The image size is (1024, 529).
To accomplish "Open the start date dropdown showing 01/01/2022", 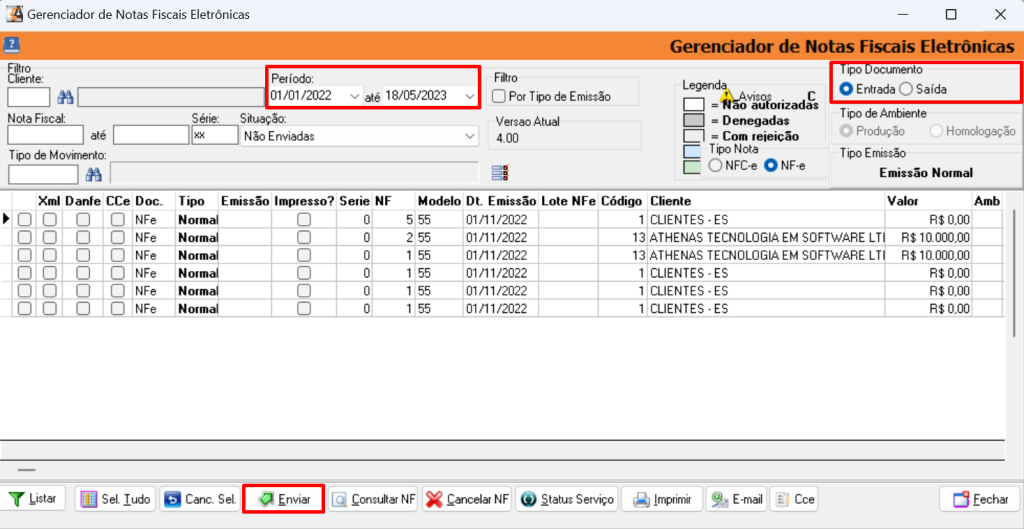I will pos(355,95).
